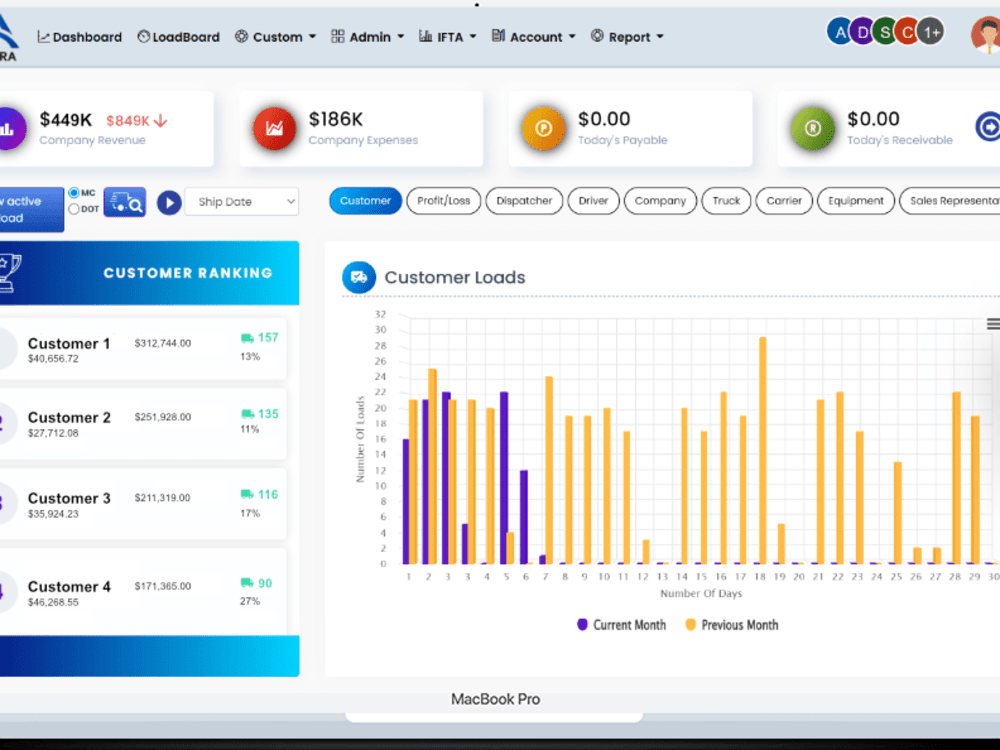1000x750 pixels.
Task: Select the Company tab
Action: [x=660, y=201]
